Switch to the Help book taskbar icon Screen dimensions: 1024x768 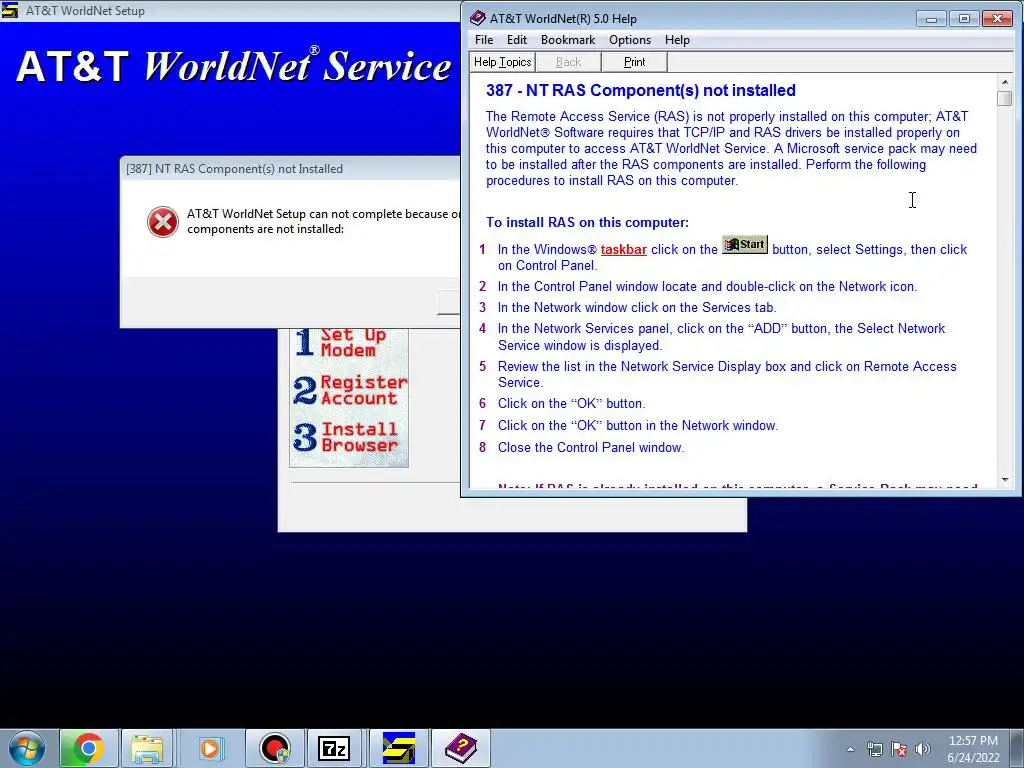coord(461,748)
